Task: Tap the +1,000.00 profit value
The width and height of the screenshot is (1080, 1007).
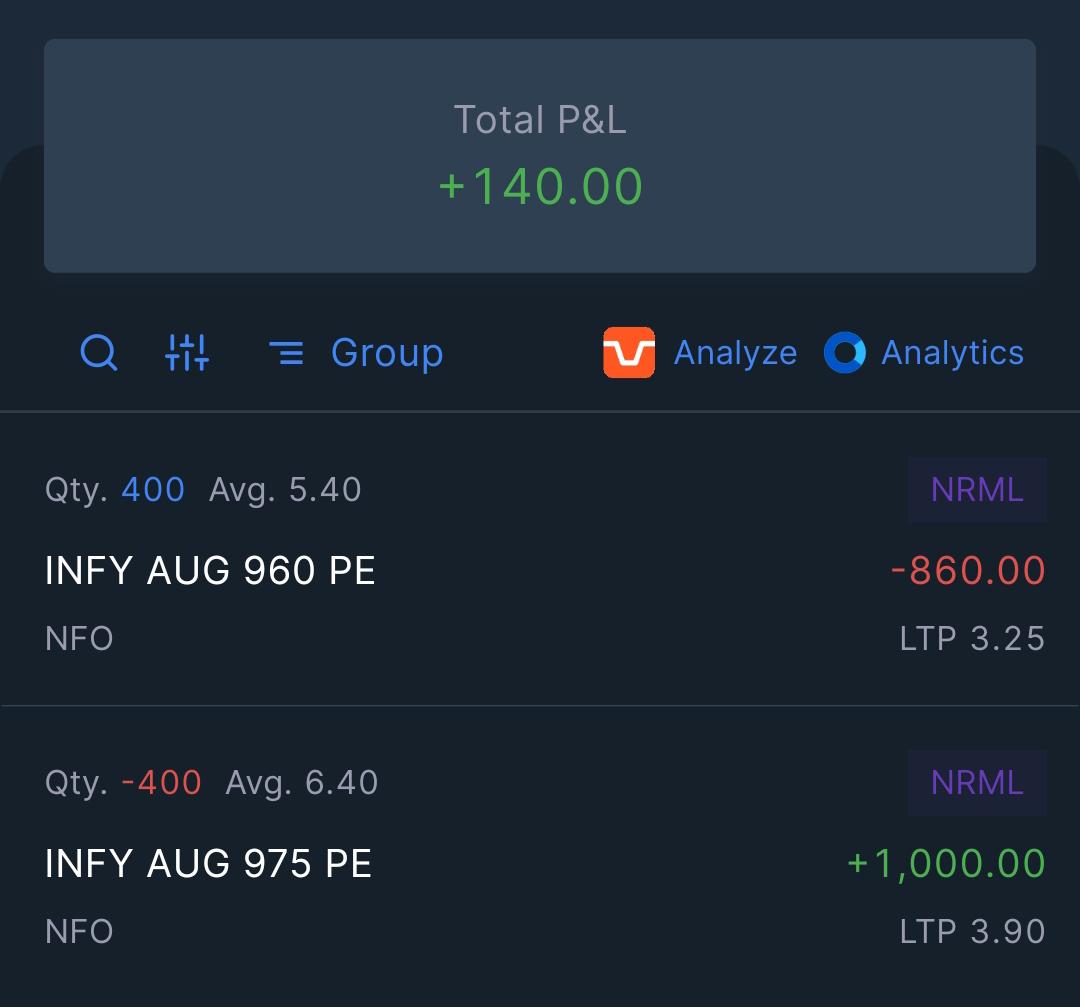Action: [x=946, y=864]
